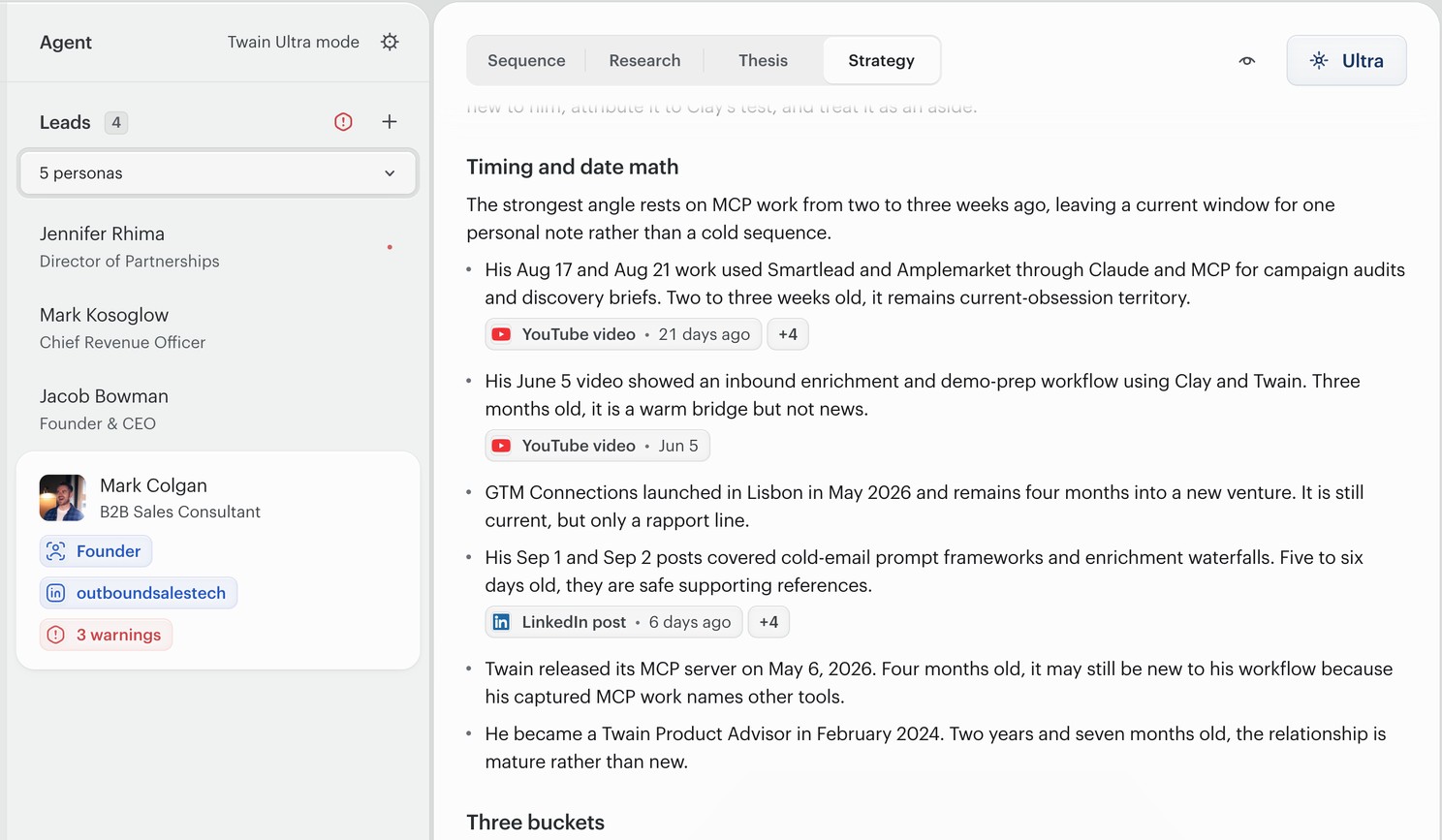Open YouTube video source from 21 days ago
Viewport: 1442px width, 840px height.
623,334
